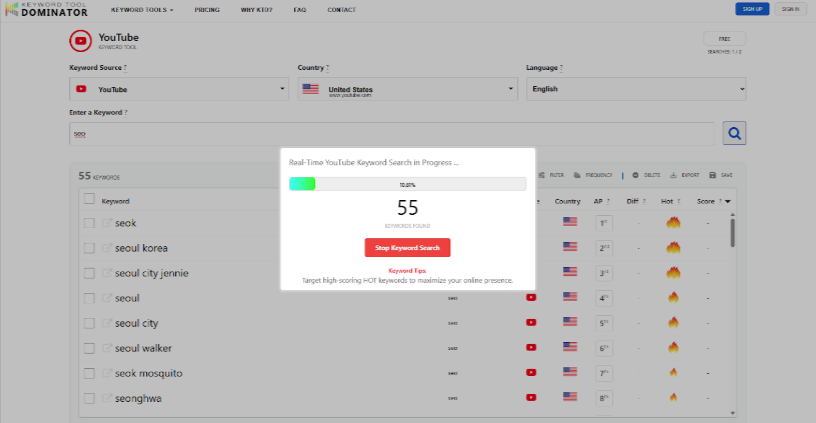
Task: Click the hot flame icon in seok row
Action: pos(673,223)
